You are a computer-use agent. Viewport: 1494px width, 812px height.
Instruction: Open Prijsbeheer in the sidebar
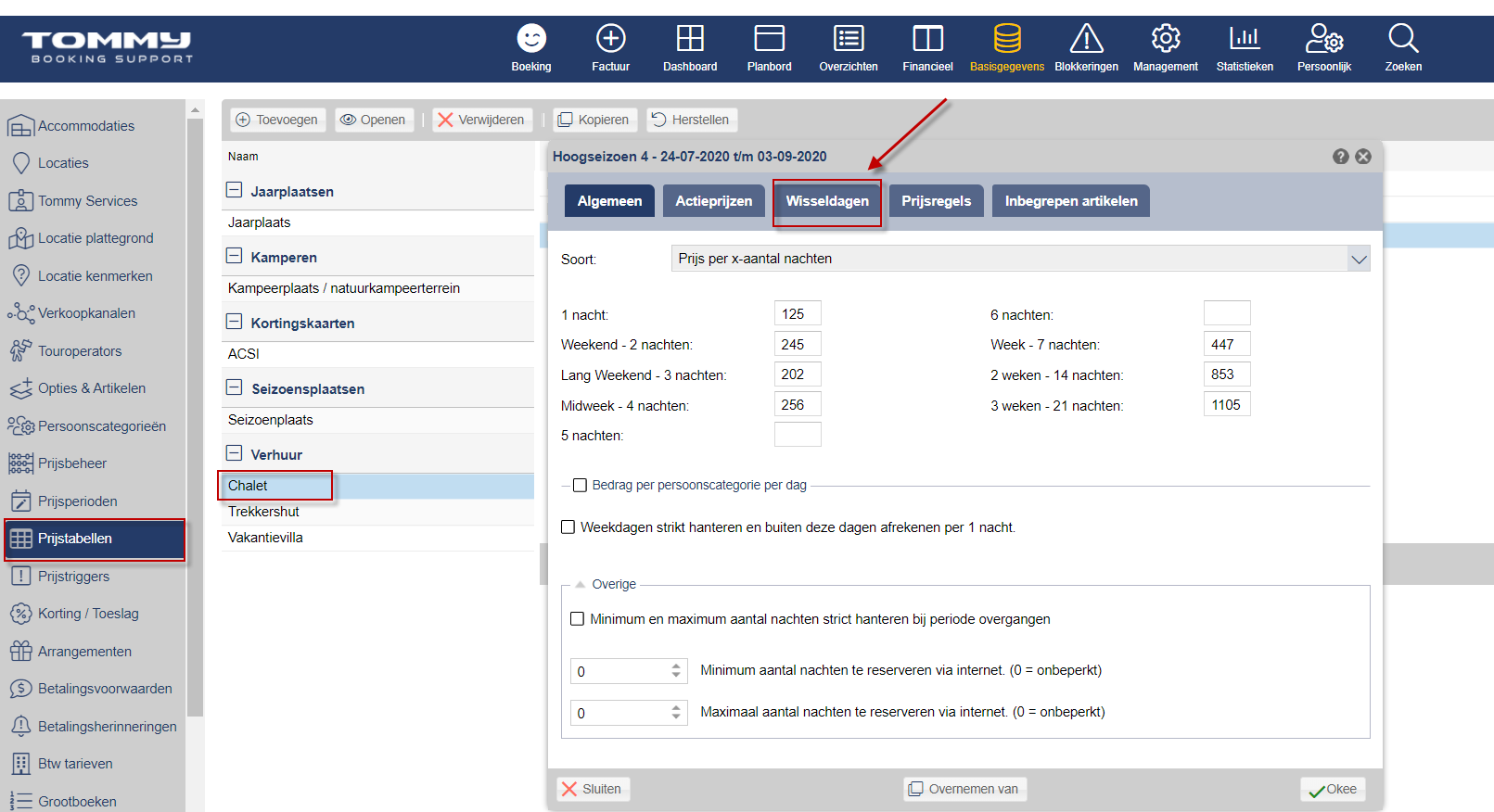(x=71, y=463)
